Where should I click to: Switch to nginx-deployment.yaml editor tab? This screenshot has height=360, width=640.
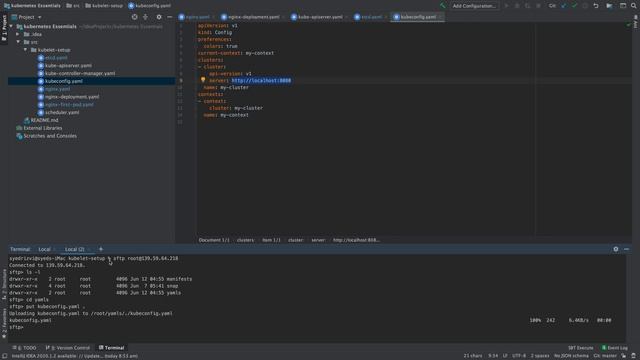pyautogui.click(x=253, y=17)
